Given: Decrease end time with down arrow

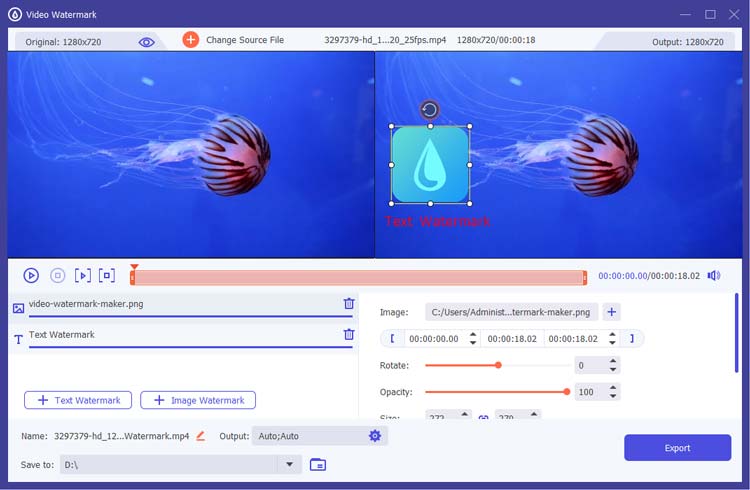Looking at the screenshot, I should point(612,343).
